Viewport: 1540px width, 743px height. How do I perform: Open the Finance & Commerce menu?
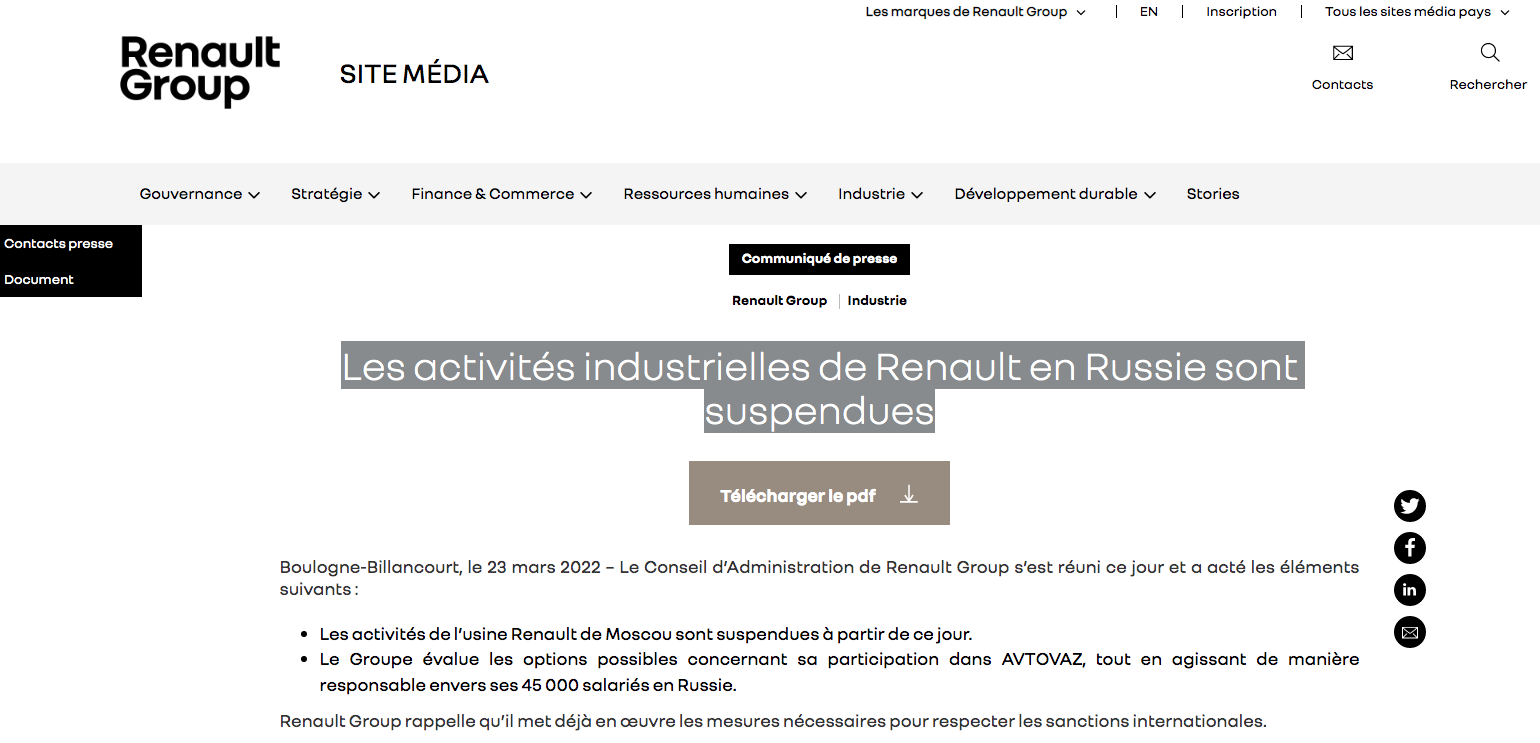pos(502,194)
